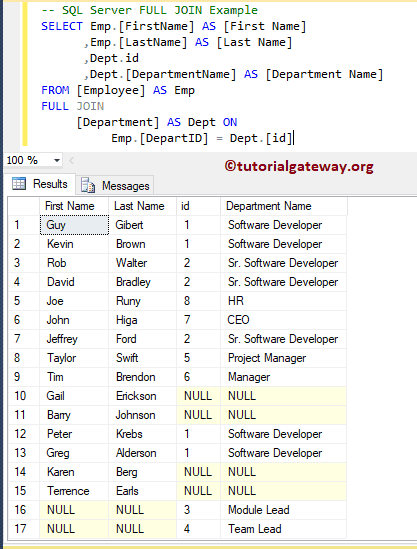Select the Peter cell
The image size is (417, 549).
point(74,434)
